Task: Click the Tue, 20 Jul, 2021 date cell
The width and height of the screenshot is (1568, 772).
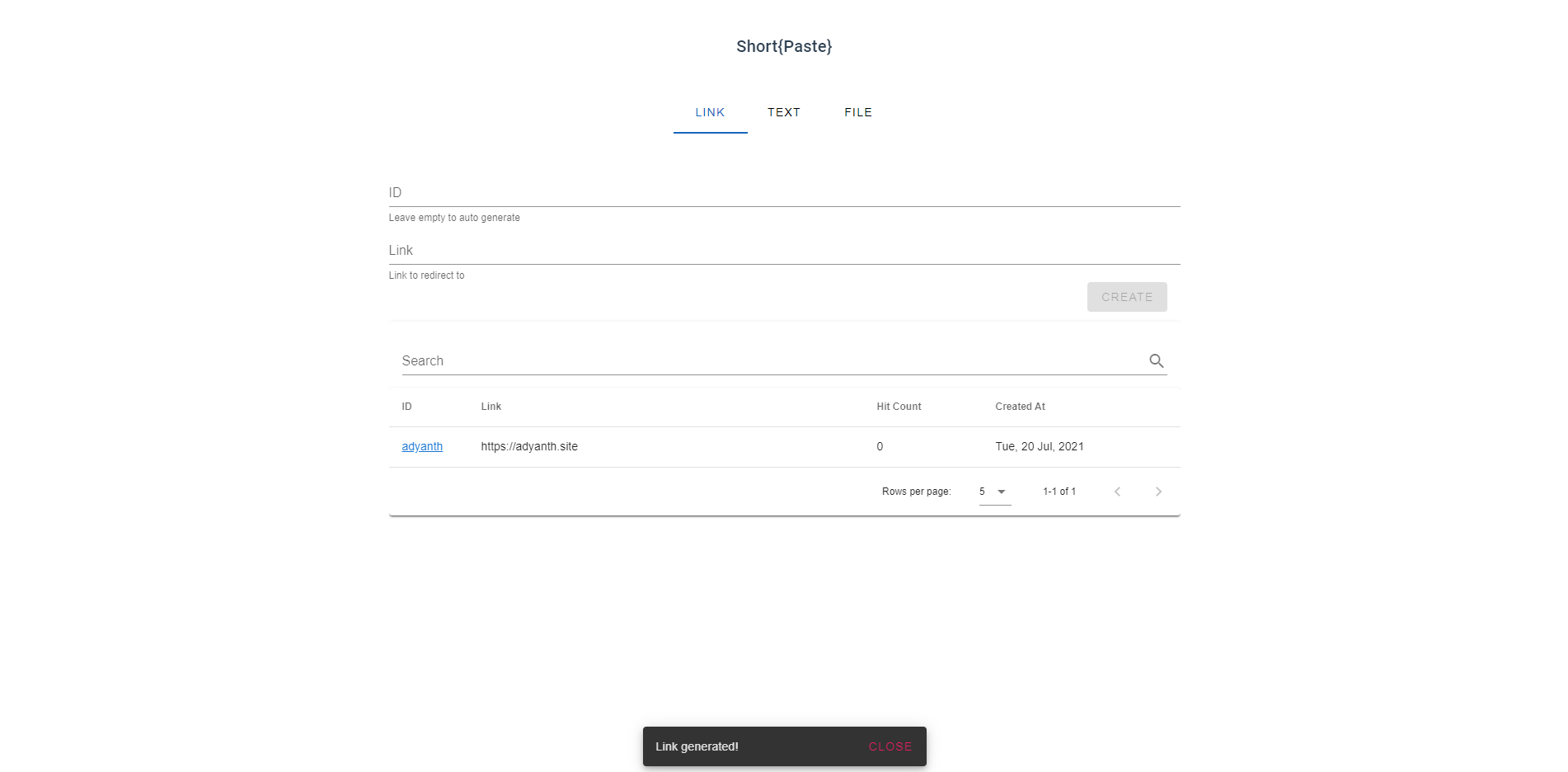Action: (x=1039, y=446)
